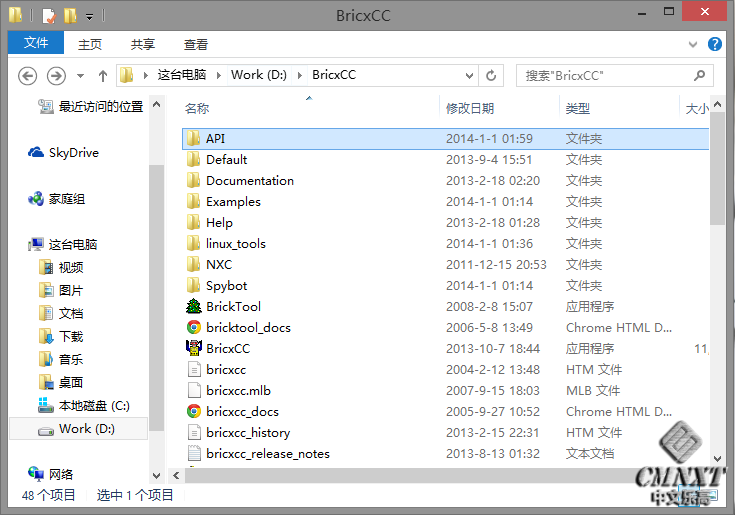Sort by the 类型 column header
This screenshot has height=515, width=735.
point(578,108)
